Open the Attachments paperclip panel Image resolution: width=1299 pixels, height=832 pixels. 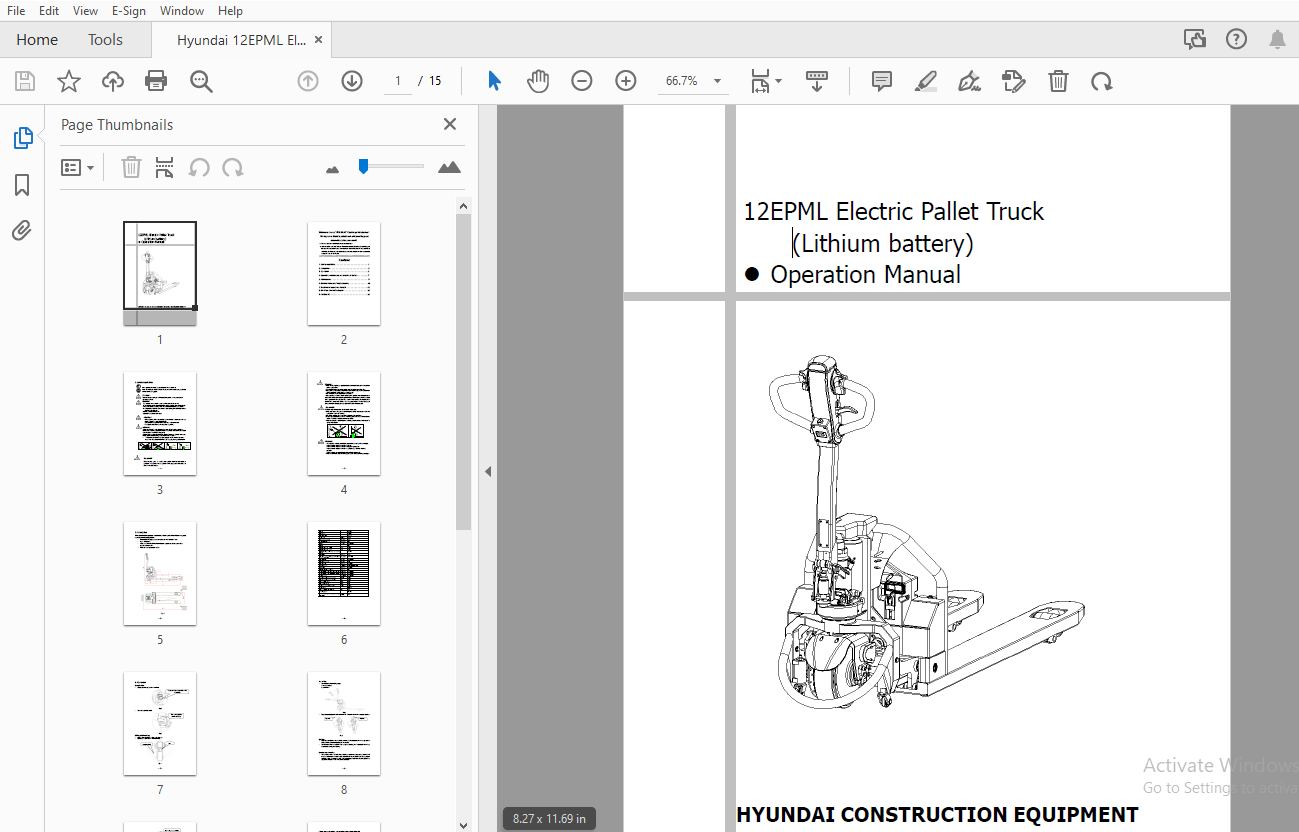pos(22,231)
